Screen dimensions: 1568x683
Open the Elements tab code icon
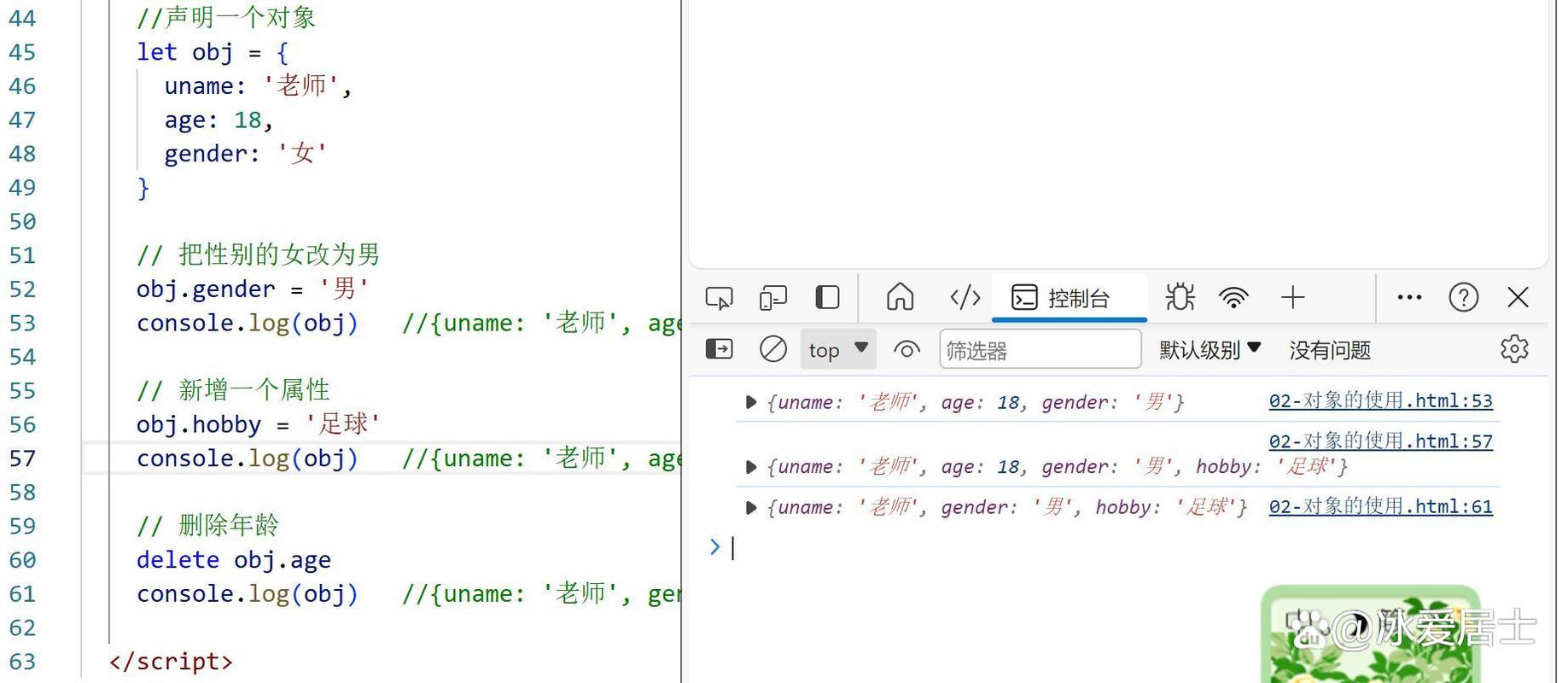(x=965, y=297)
